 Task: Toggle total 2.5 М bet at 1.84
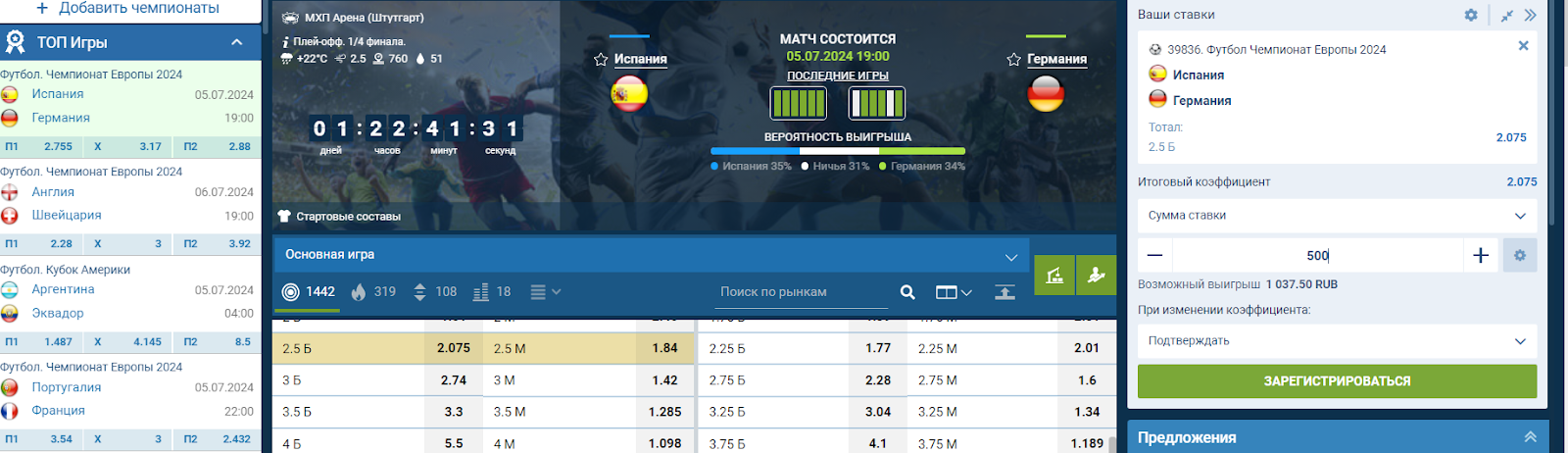(x=589, y=348)
